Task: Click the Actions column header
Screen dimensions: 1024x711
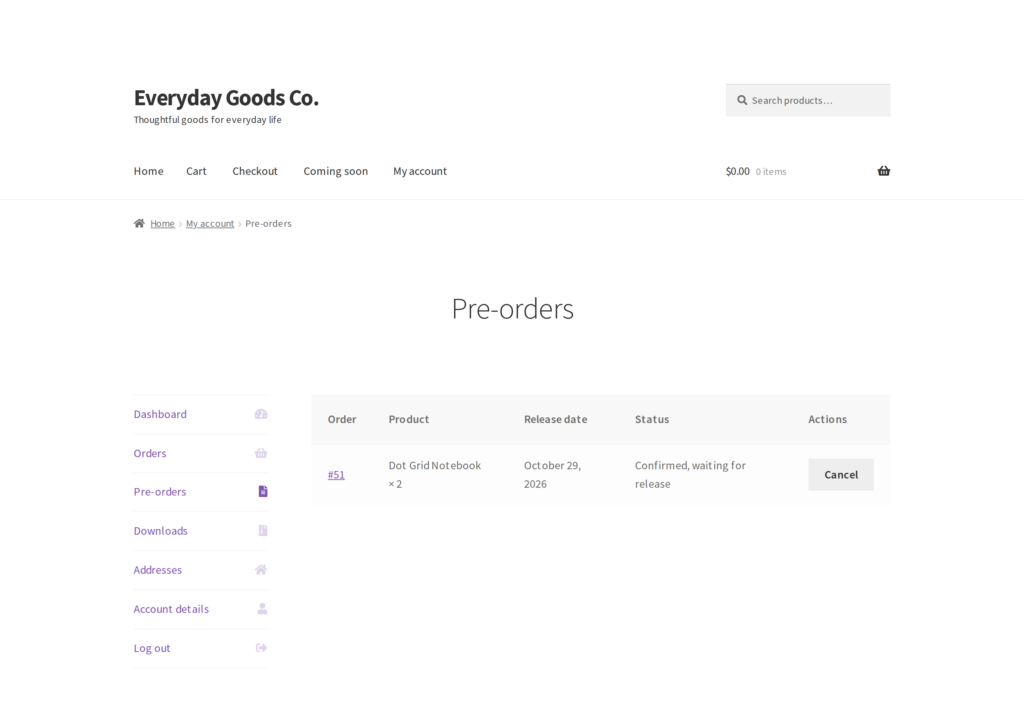Action: tap(827, 419)
